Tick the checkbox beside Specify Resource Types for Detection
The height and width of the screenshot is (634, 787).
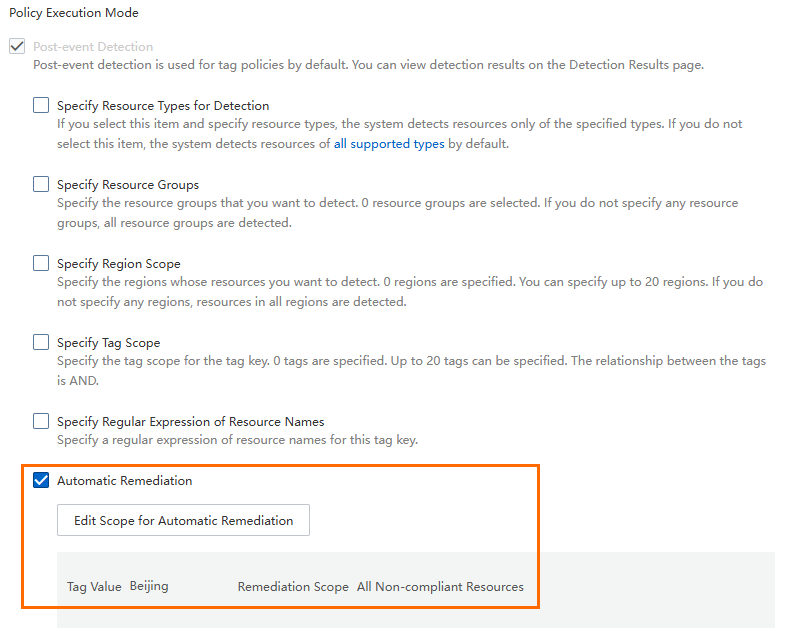coord(41,105)
